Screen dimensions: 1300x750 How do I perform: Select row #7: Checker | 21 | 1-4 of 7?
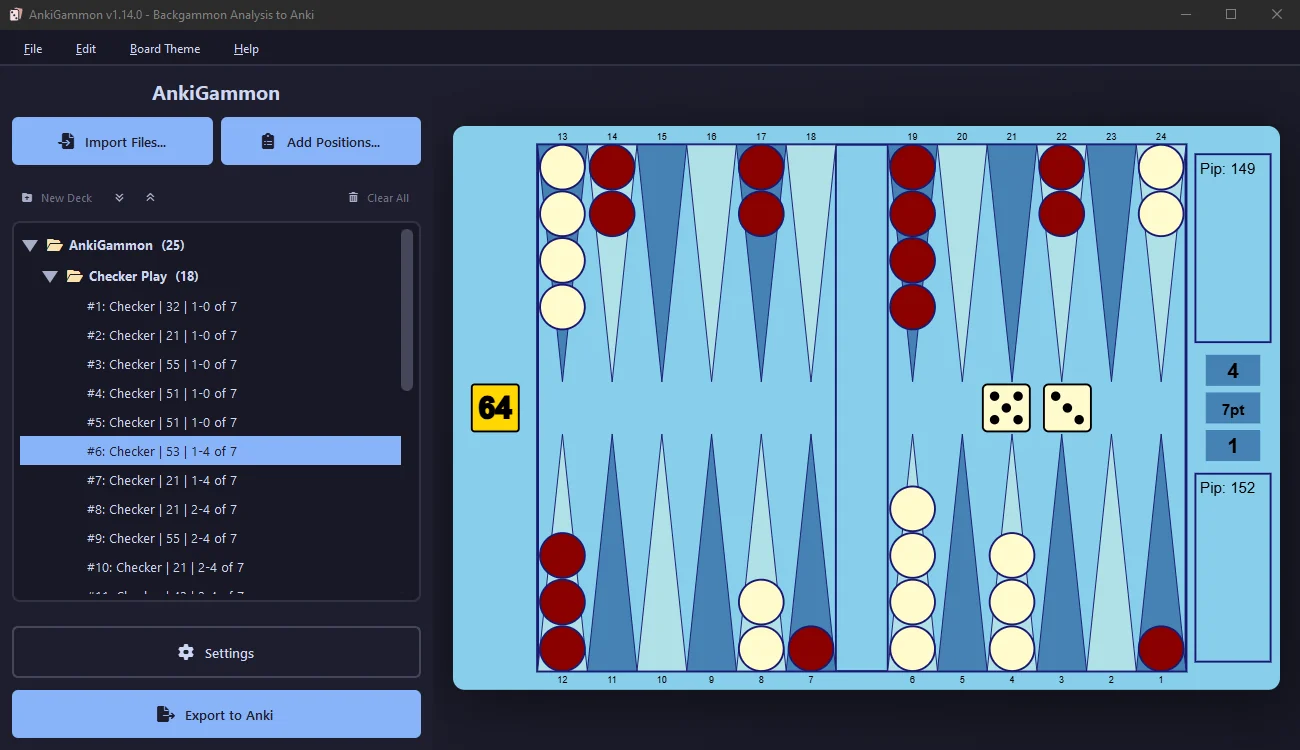tap(210, 480)
